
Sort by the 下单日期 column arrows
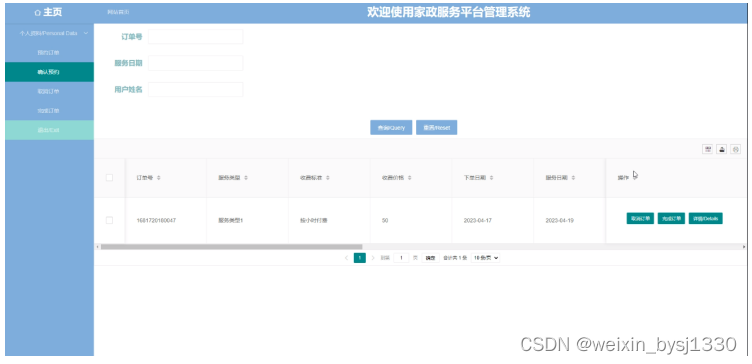tap(492, 178)
